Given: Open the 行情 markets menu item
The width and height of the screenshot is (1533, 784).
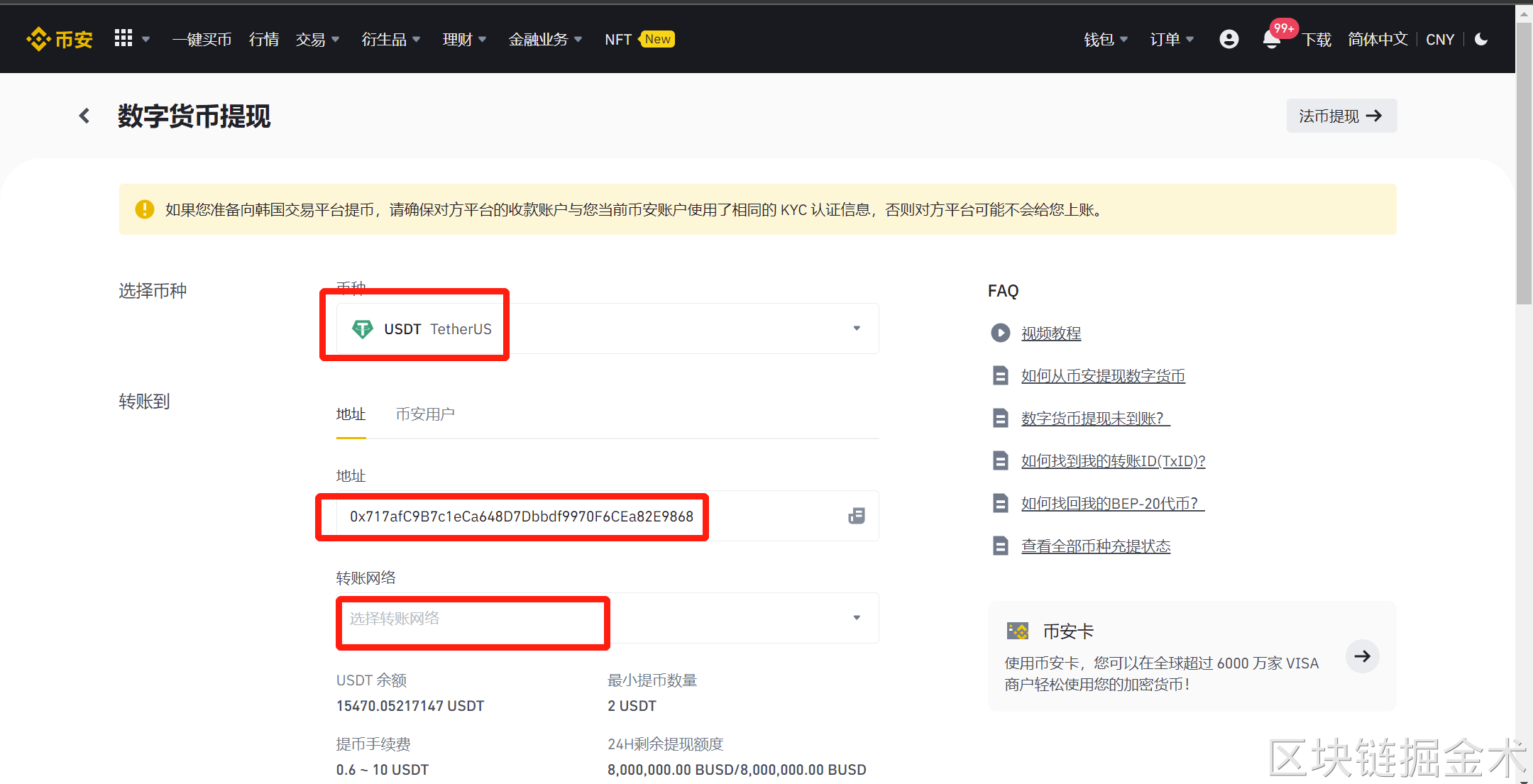Looking at the screenshot, I should coord(263,40).
